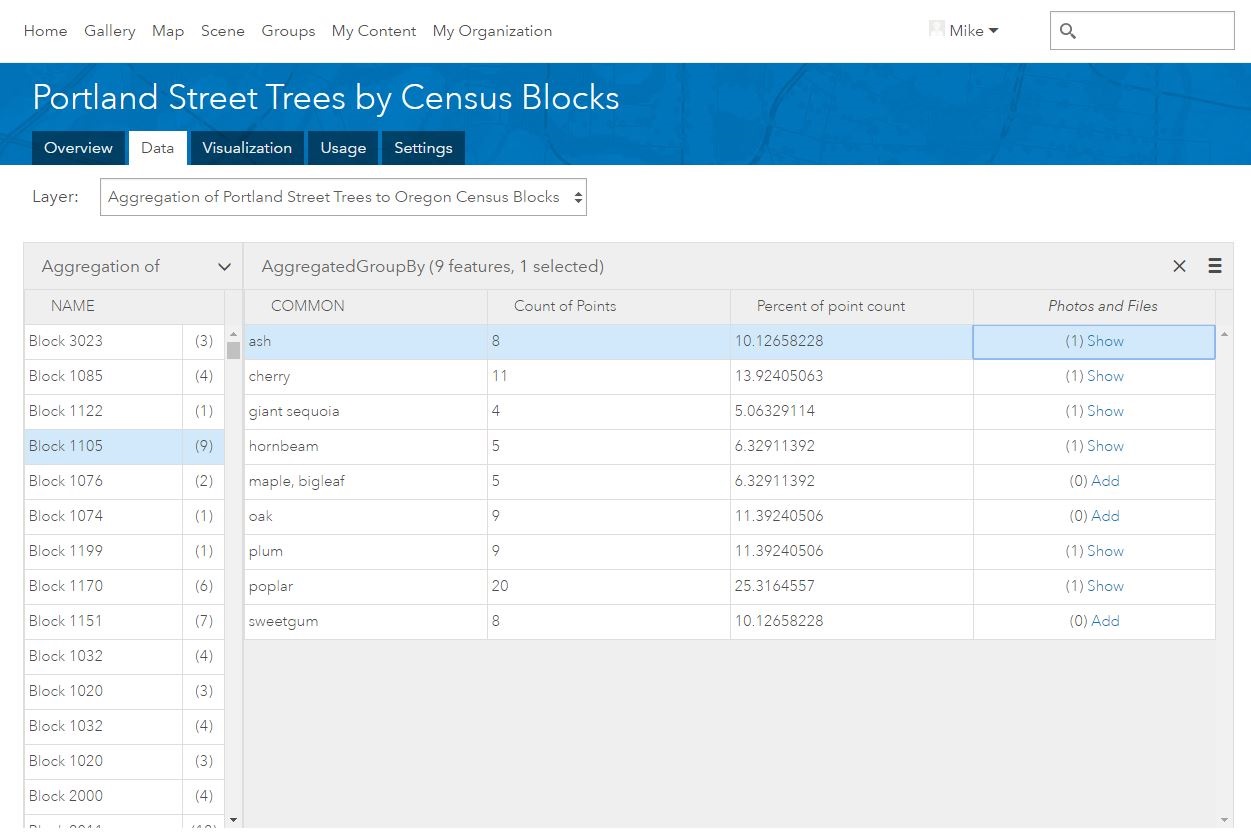Open the table options hamburger menu
1251x834 pixels.
tap(1215, 266)
